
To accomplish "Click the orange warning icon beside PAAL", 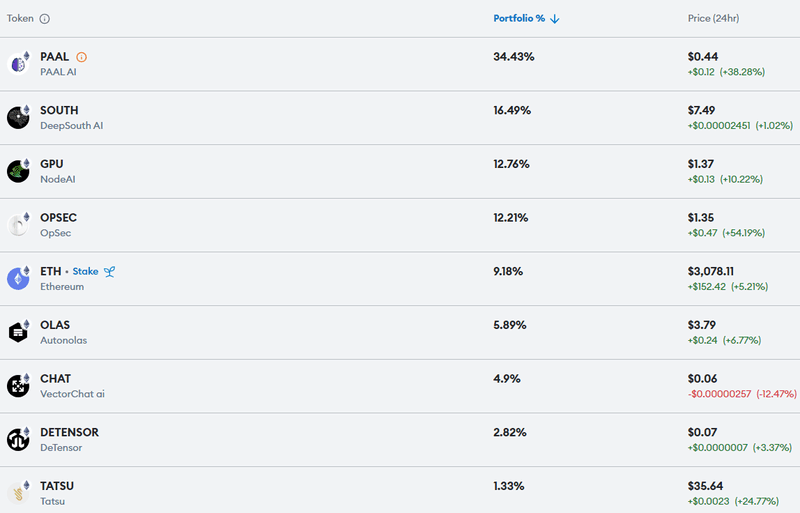I will 82,57.
